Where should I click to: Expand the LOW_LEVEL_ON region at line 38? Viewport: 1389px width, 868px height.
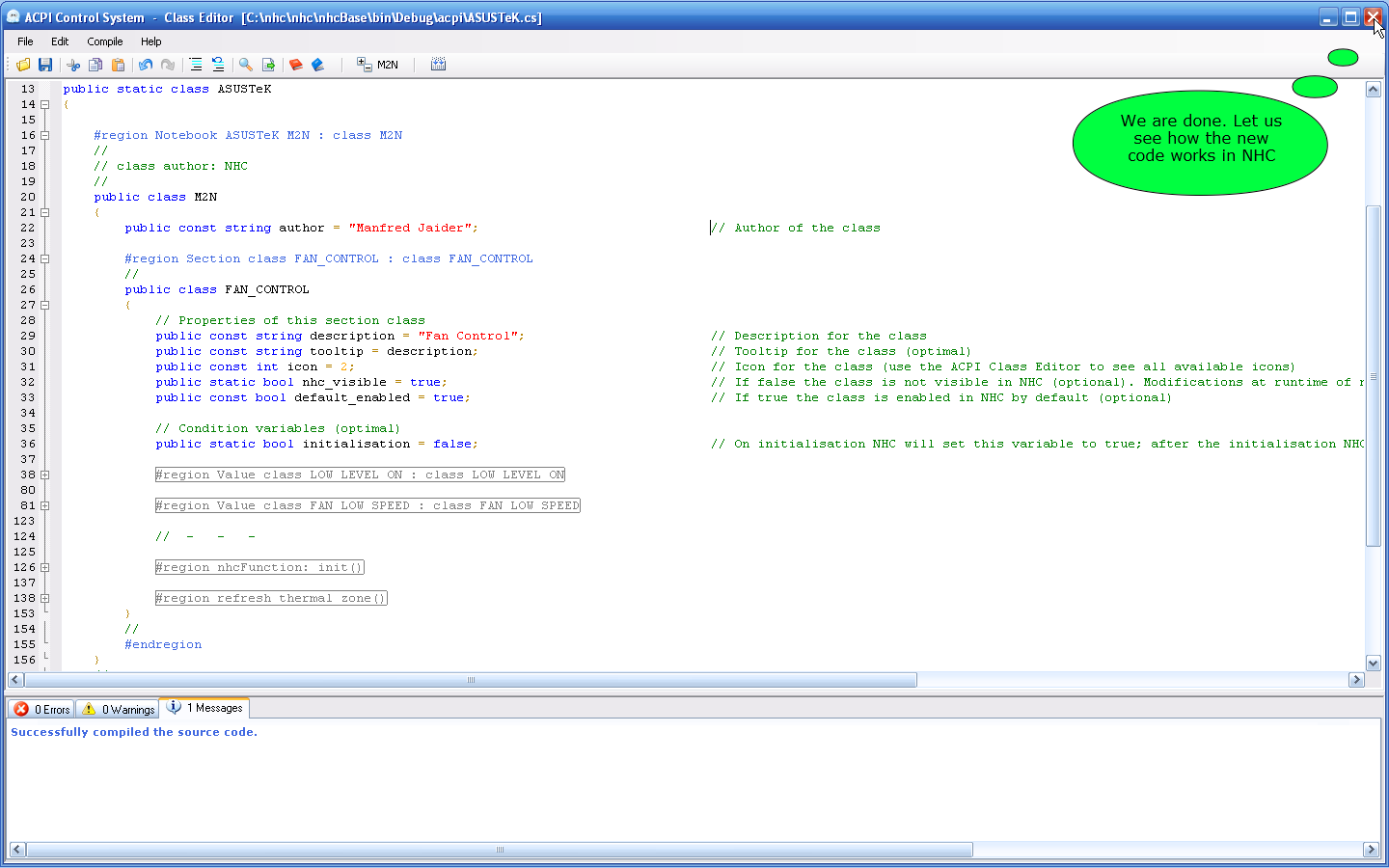pos(44,475)
